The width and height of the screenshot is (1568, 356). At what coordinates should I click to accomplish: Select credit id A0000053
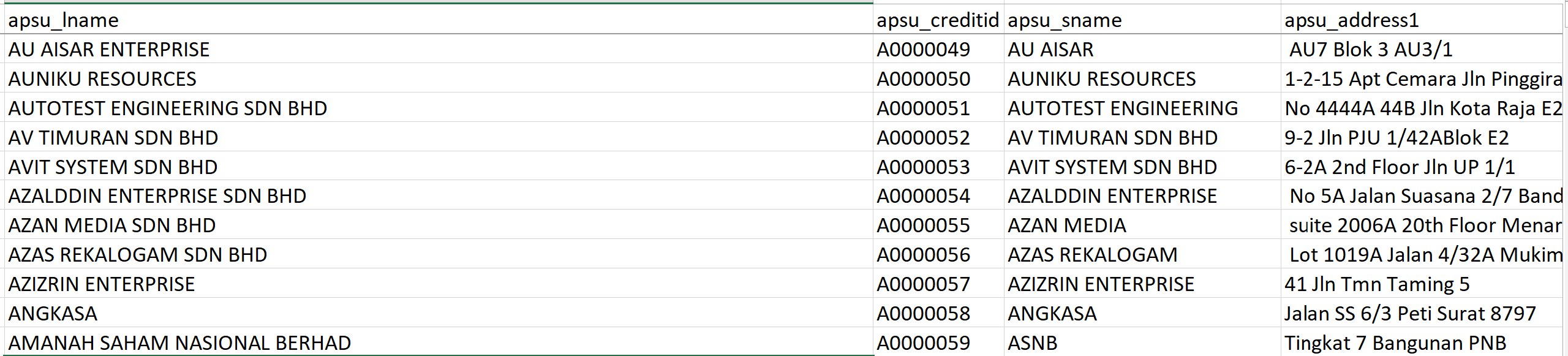pos(938,167)
